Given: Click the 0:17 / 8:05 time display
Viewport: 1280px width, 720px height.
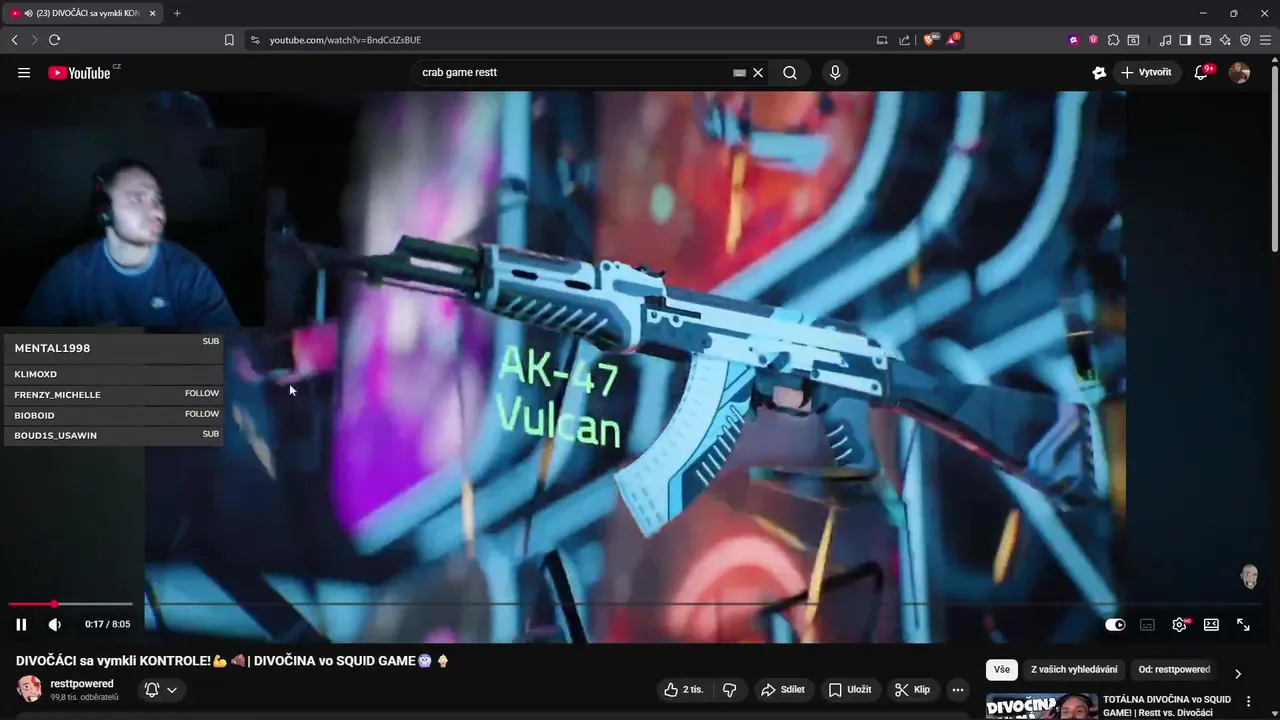Looking at the screenshot, I should pyautogui.click(x=107, y=624).
